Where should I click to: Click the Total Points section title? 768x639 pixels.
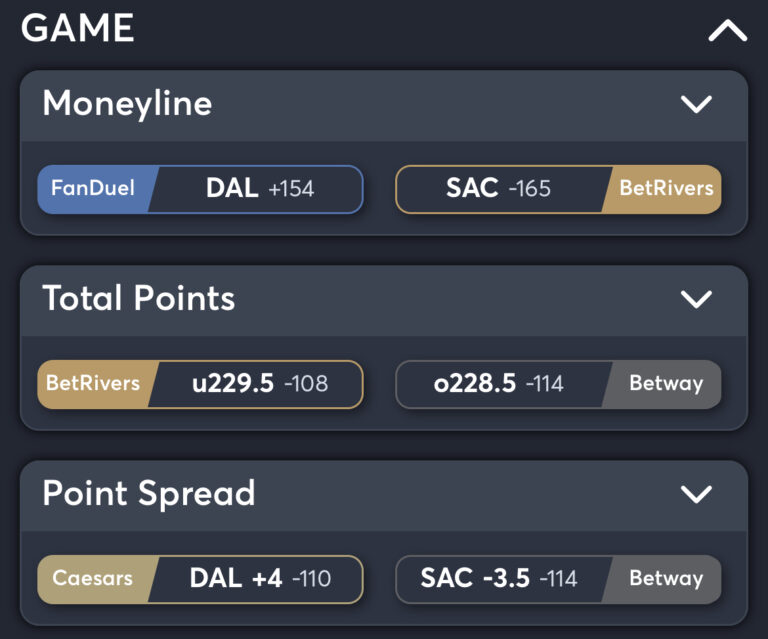click(x=138, y=299)
